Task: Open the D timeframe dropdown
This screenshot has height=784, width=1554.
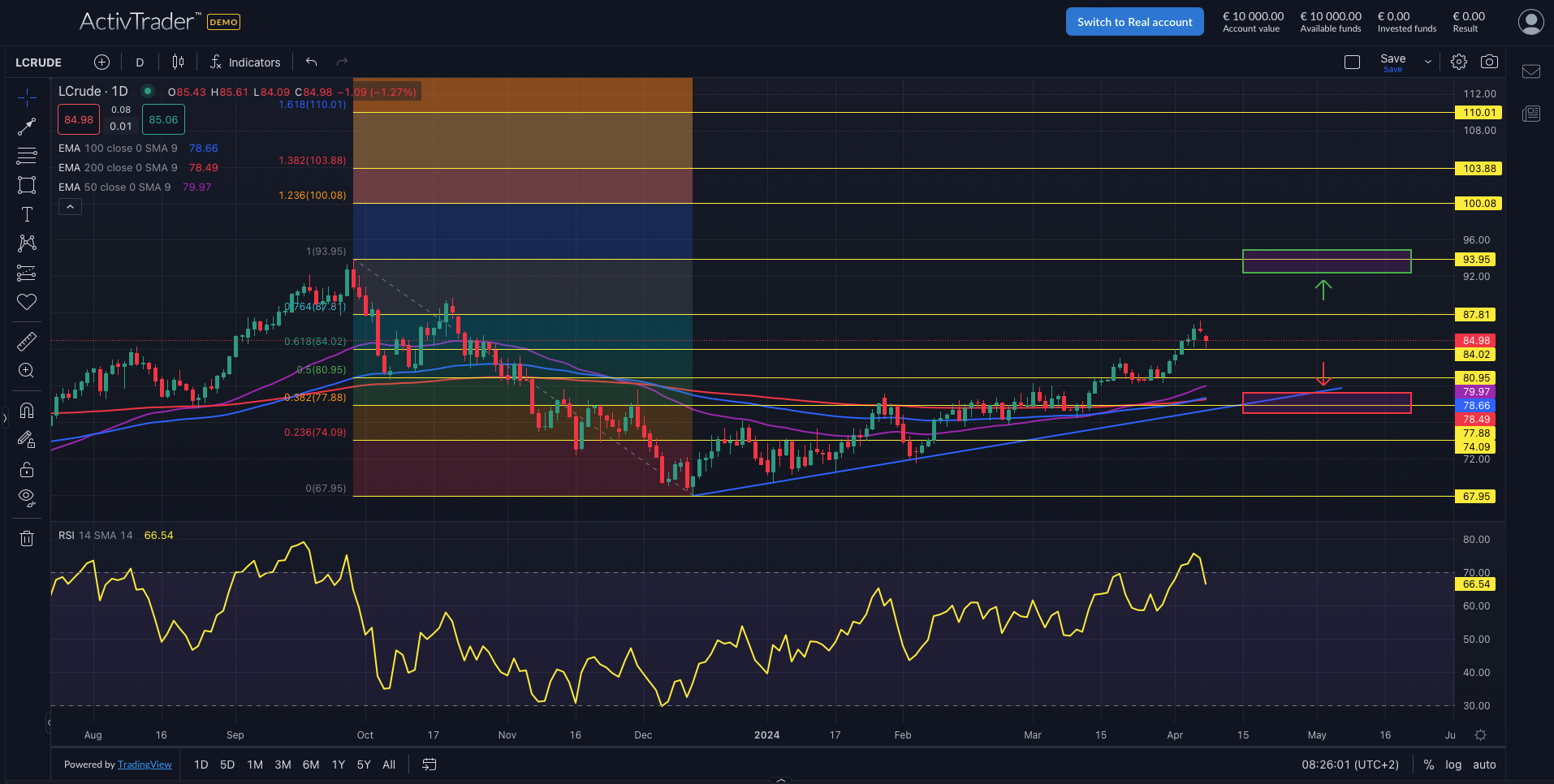Action: pyautogui.click(x=139, y=62)
